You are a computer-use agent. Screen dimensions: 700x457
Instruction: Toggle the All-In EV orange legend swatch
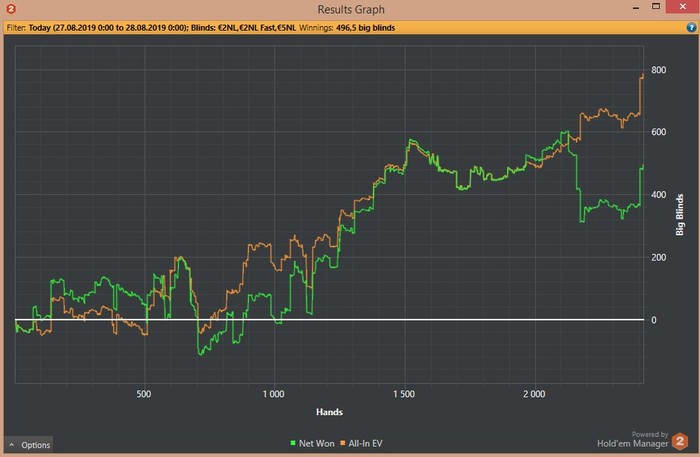coord(343,443)
